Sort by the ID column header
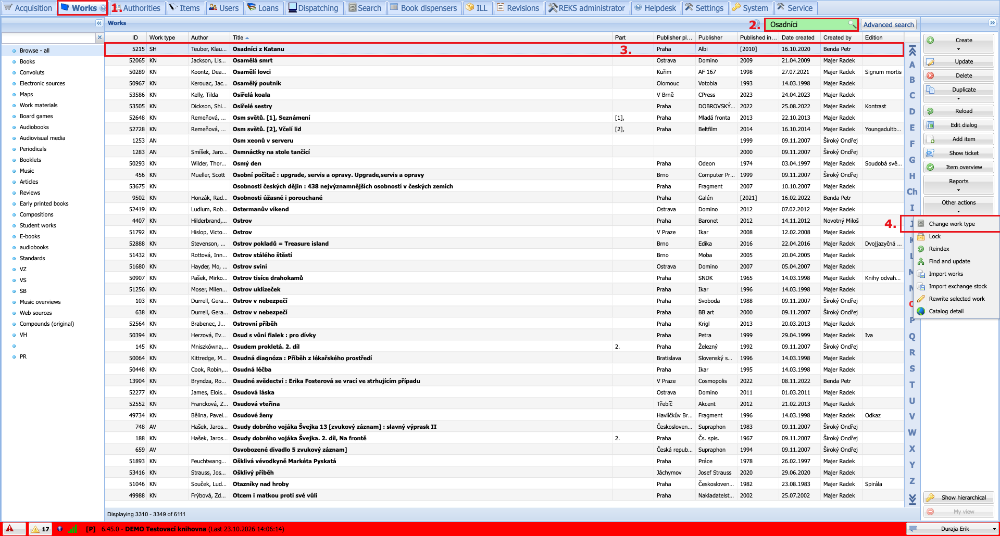Viewport: 1000px width, 536px height. coord(125,38)
